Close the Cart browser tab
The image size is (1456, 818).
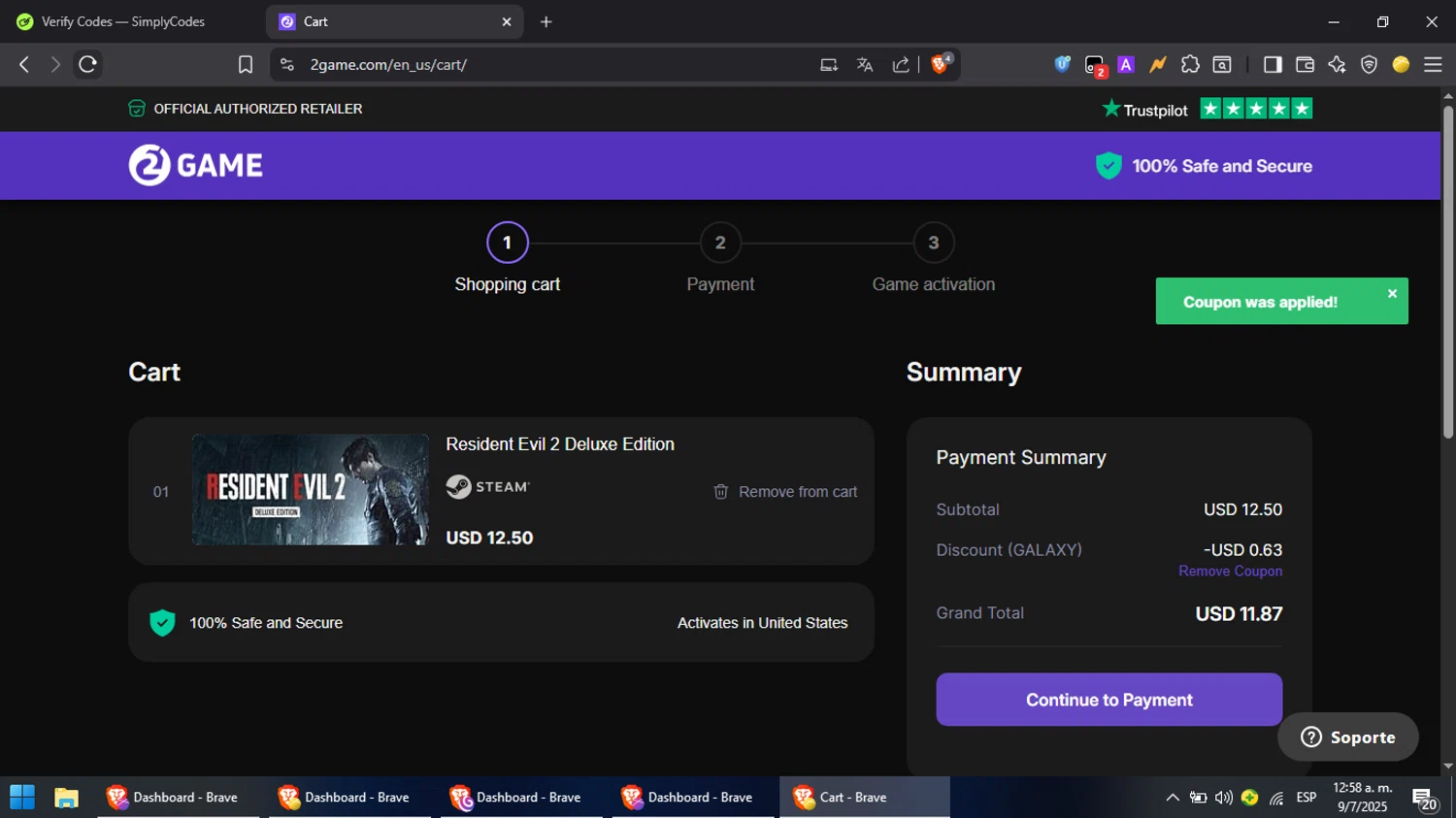coord(506,21)
